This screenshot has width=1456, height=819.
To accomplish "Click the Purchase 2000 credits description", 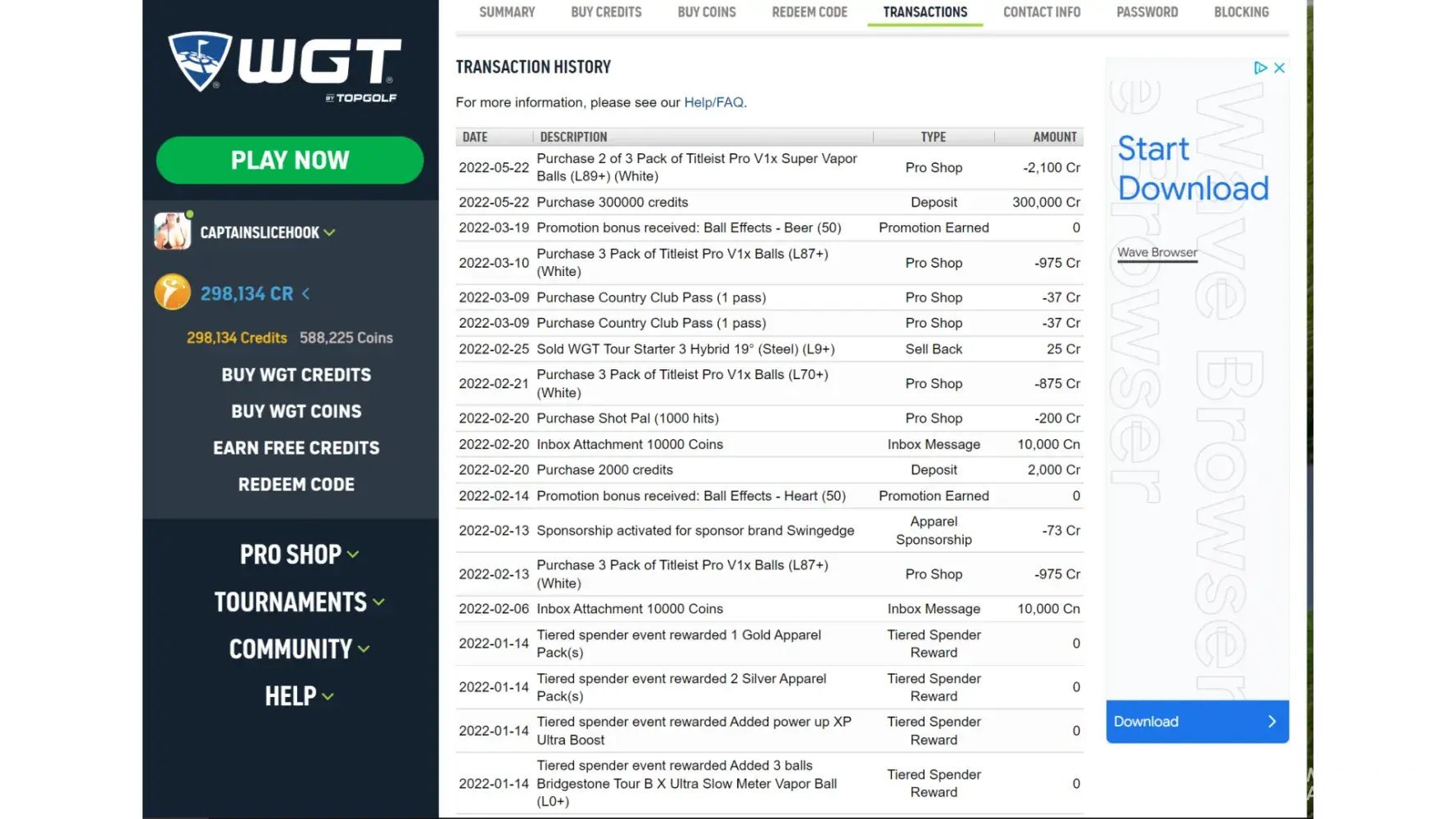I will click(x=604, y=470).
